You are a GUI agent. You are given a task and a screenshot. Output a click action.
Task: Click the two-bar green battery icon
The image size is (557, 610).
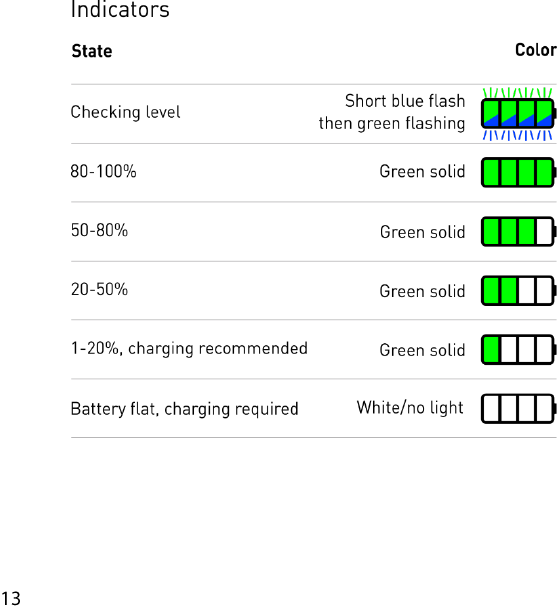point(518,291)
